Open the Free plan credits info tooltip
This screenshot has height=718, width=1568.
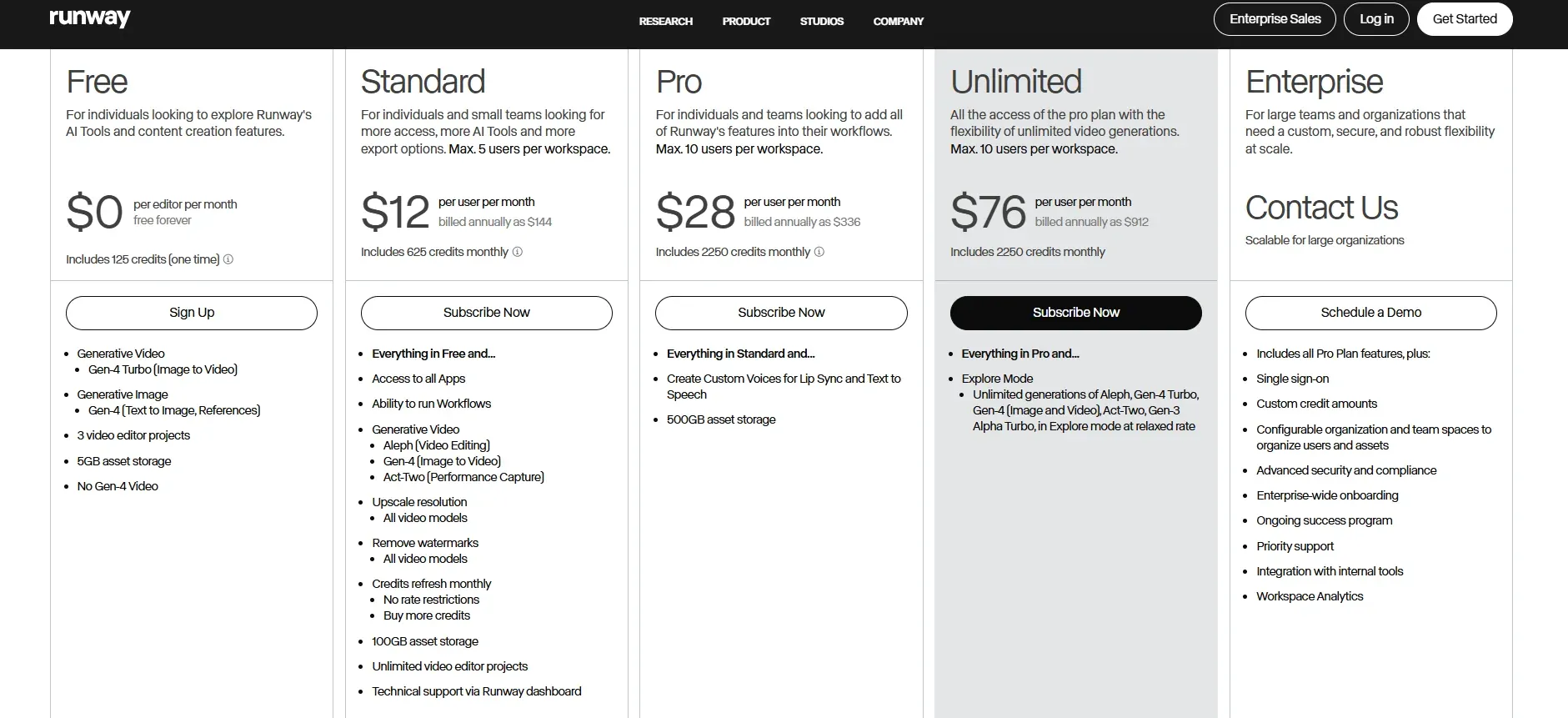(x=228, y=259)
